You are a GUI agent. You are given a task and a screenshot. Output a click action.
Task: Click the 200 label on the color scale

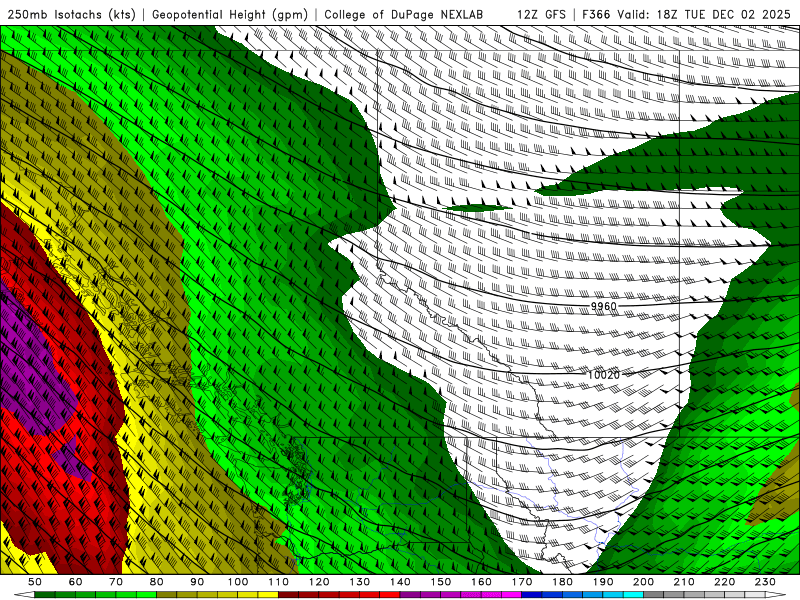point(643,582)
